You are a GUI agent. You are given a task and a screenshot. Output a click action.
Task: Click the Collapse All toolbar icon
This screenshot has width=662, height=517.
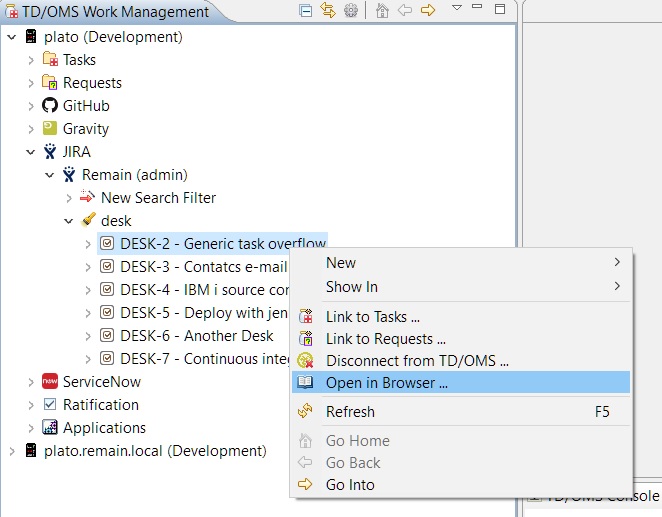306,11
